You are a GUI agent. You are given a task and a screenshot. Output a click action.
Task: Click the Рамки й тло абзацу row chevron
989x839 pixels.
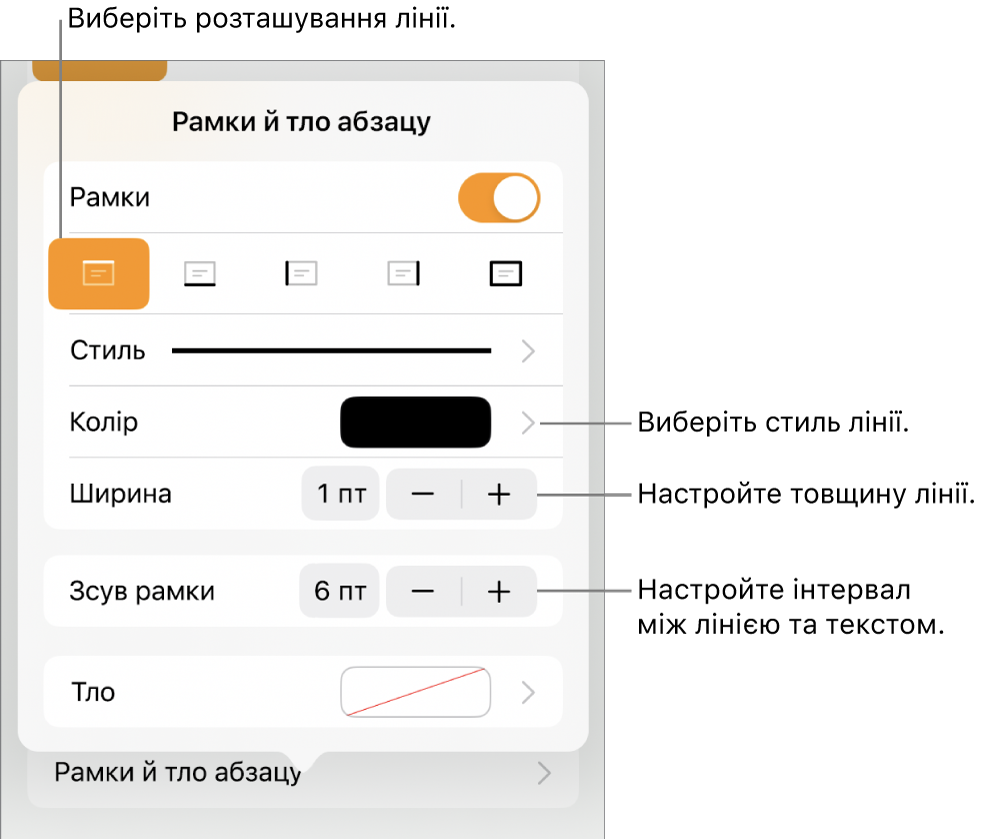[544, 773]
